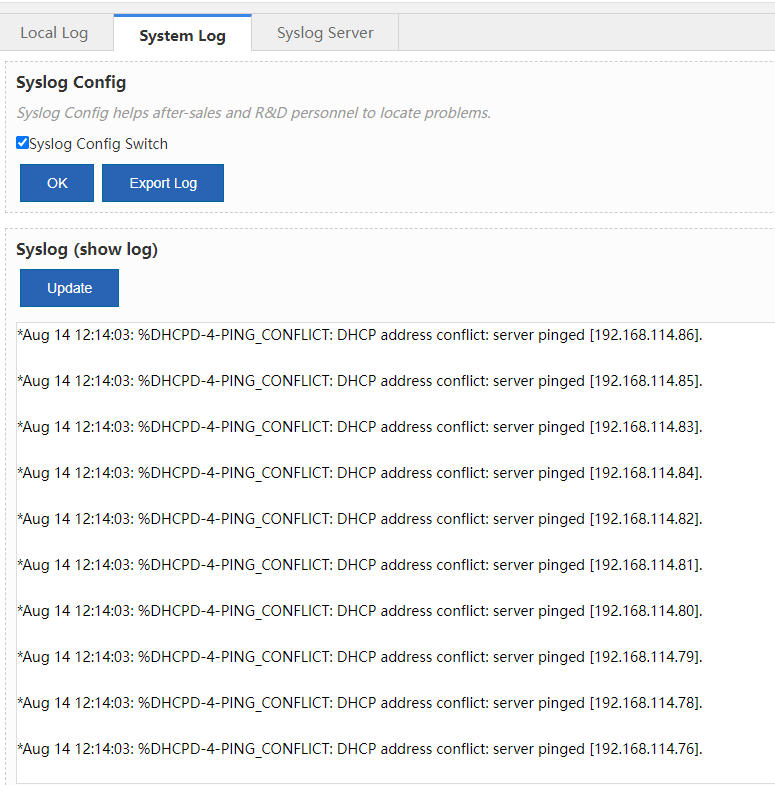Toggle the Syslog Config Switch checkbox
This screenshot has width=775, height=785.
(x=23, y=143)
